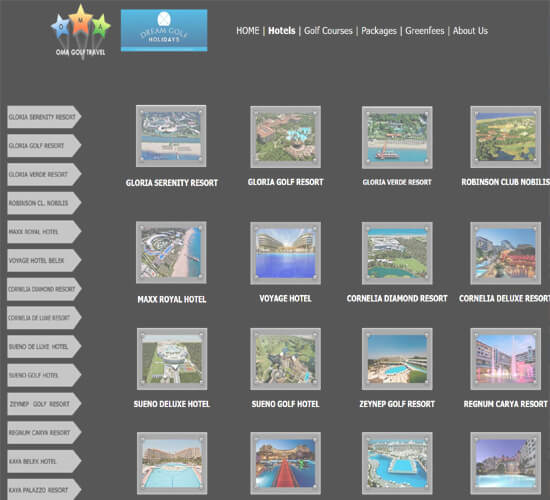Select Cornelia De Luxe Resort sidebar button
This screenshot has height=500, width=550.
(44, 318)
